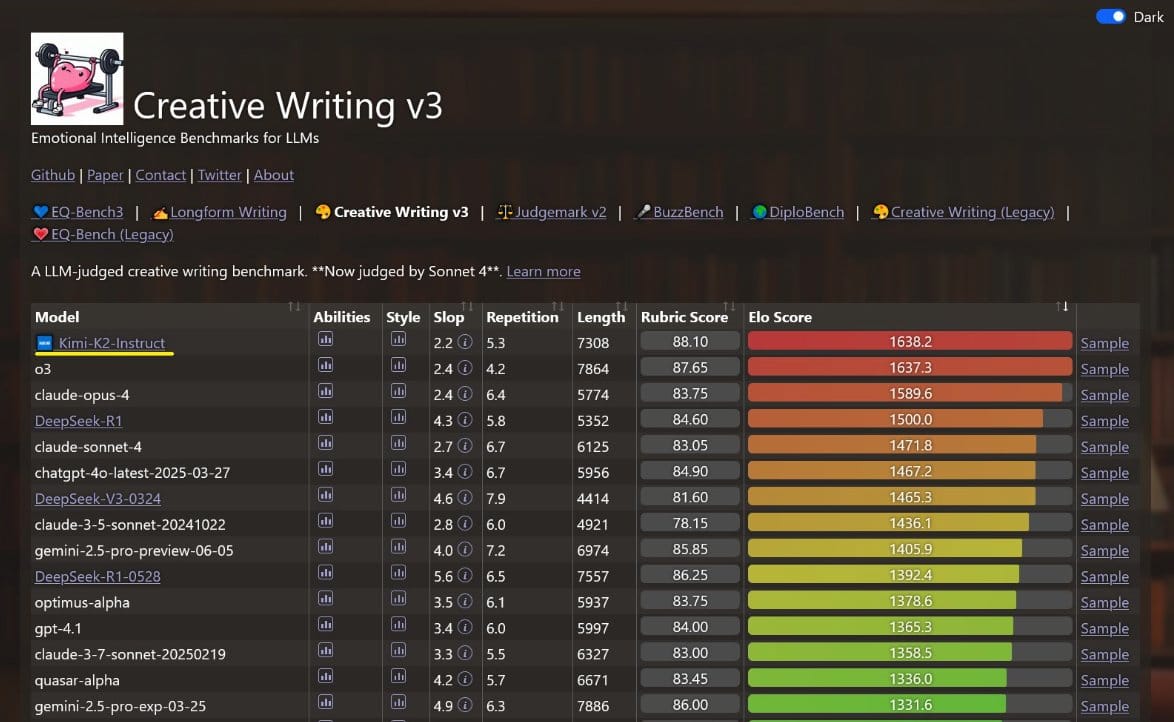Open Abilities chart icon for gemini-2.5-pro-exp-03-25
This screenshot has height=722, width=1174.
tap(325, 703)
